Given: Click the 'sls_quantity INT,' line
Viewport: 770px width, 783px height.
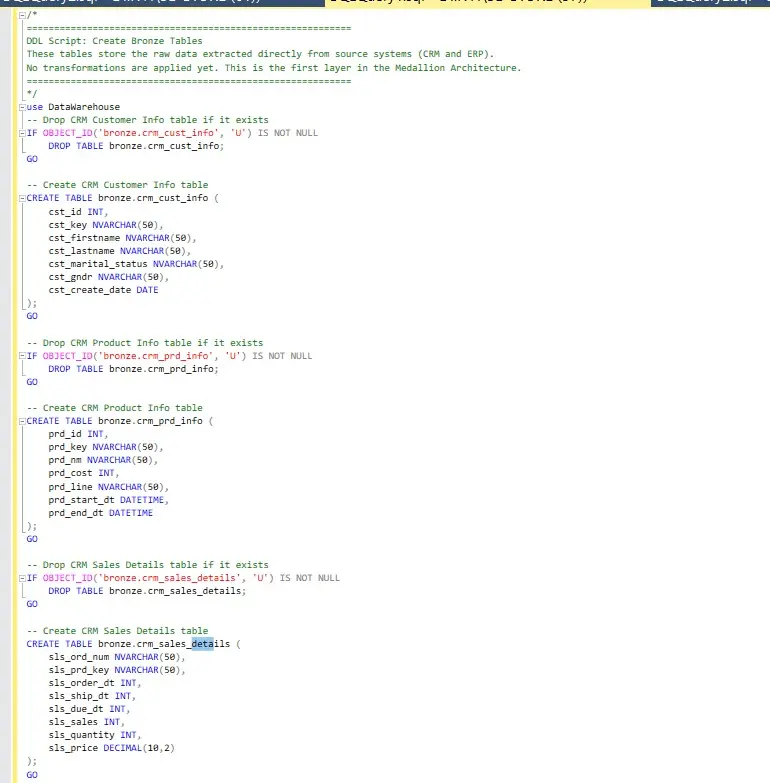Looking at the screenshot, I should pyautogui.click(x=95, y=735).
